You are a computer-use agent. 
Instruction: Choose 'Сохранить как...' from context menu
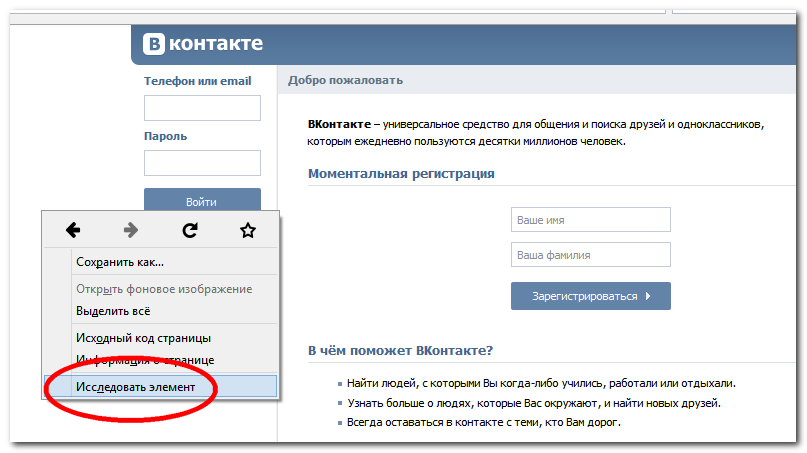pyautogui.click(x=161, y=262)
